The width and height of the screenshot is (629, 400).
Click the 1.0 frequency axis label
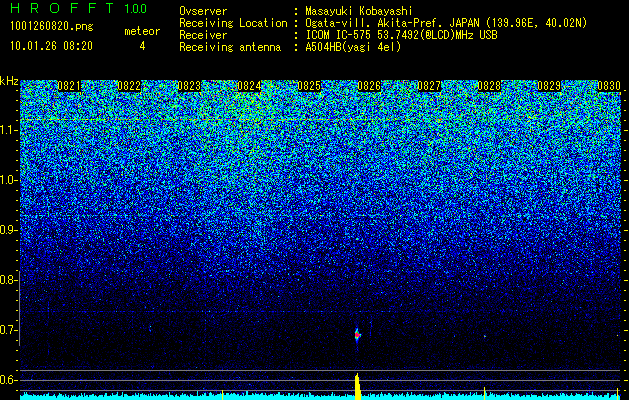(x=7, y=180)
